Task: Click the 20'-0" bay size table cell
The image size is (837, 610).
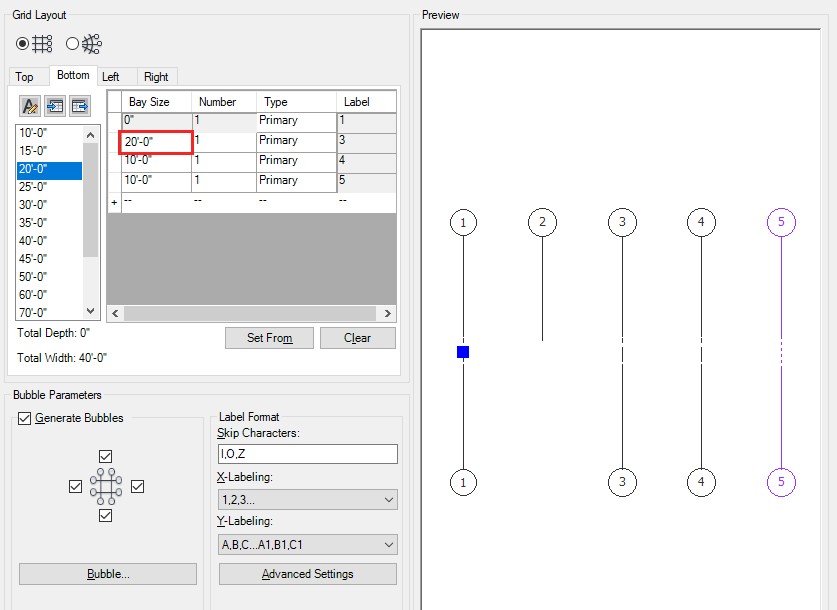Action: pyautogui.click(x=156, y=142)
